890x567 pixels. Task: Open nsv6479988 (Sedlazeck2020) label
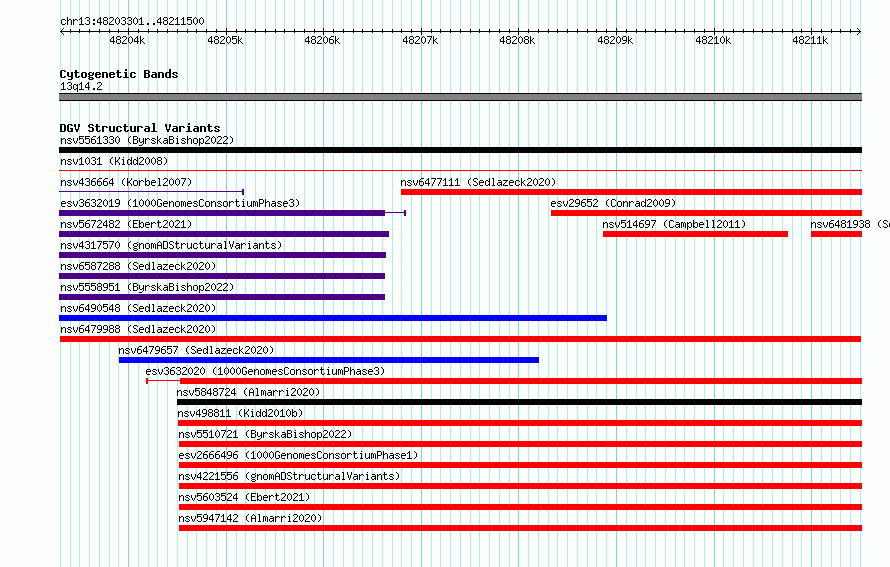coord(138,329)
